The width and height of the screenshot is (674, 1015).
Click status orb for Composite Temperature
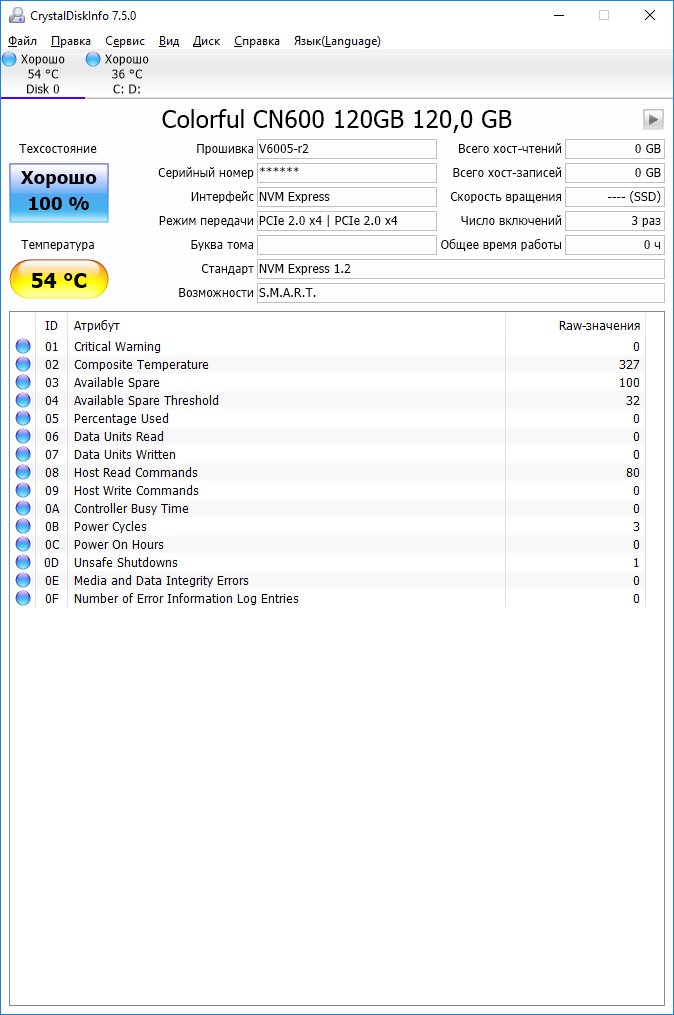coord(23,364)
